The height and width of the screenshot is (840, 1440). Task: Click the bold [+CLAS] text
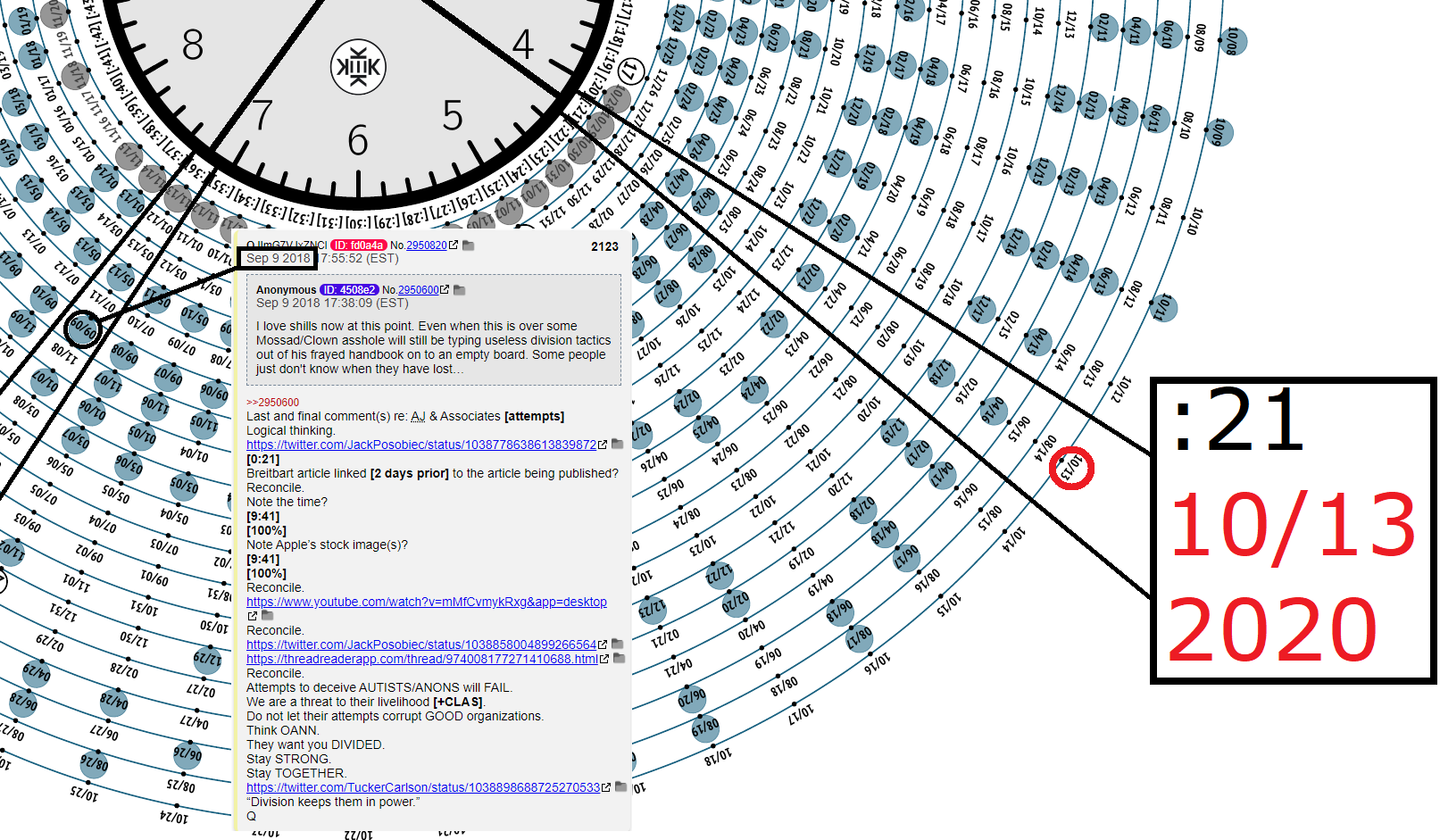[458, 702]
